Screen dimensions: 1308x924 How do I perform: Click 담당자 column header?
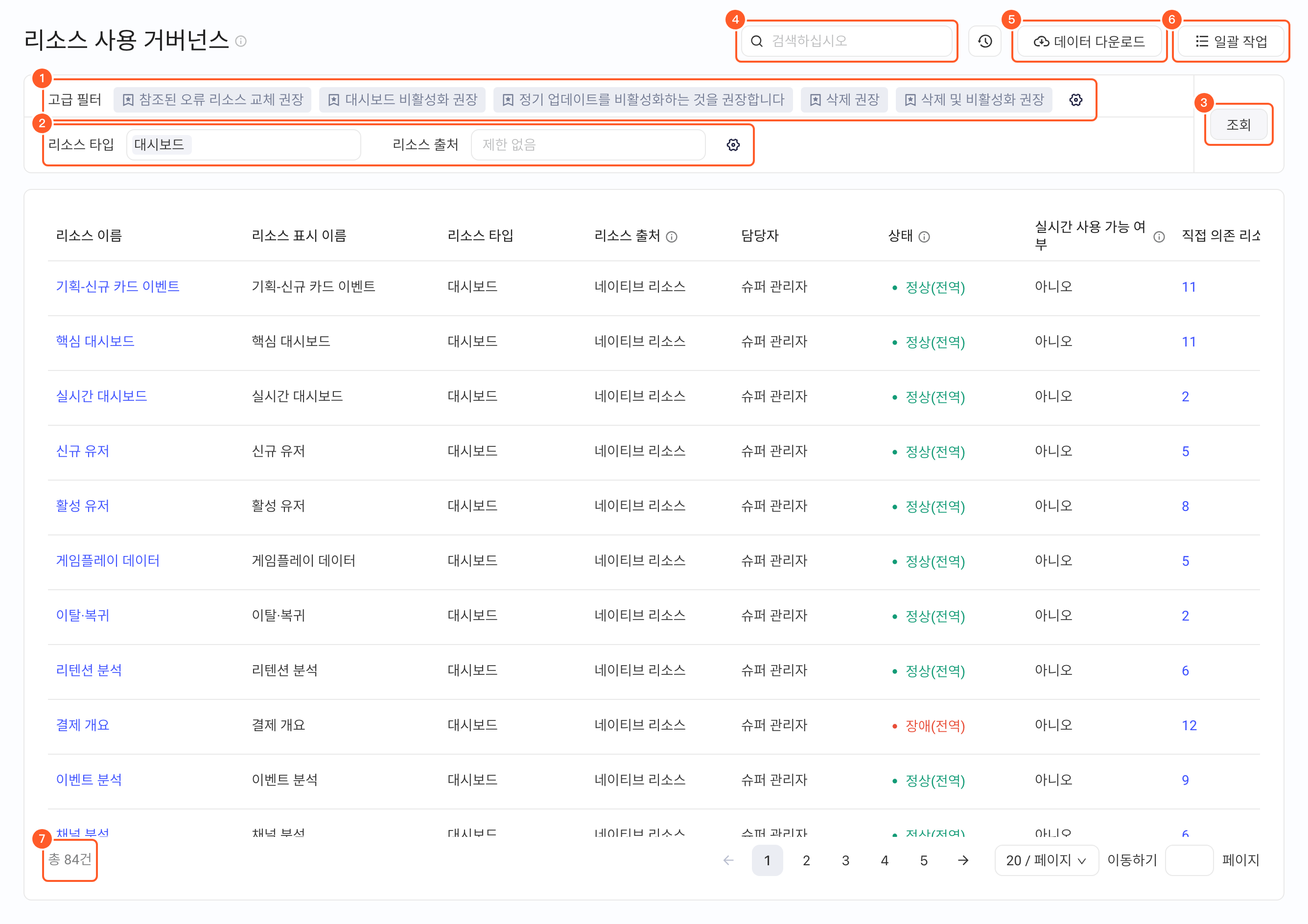760,235
